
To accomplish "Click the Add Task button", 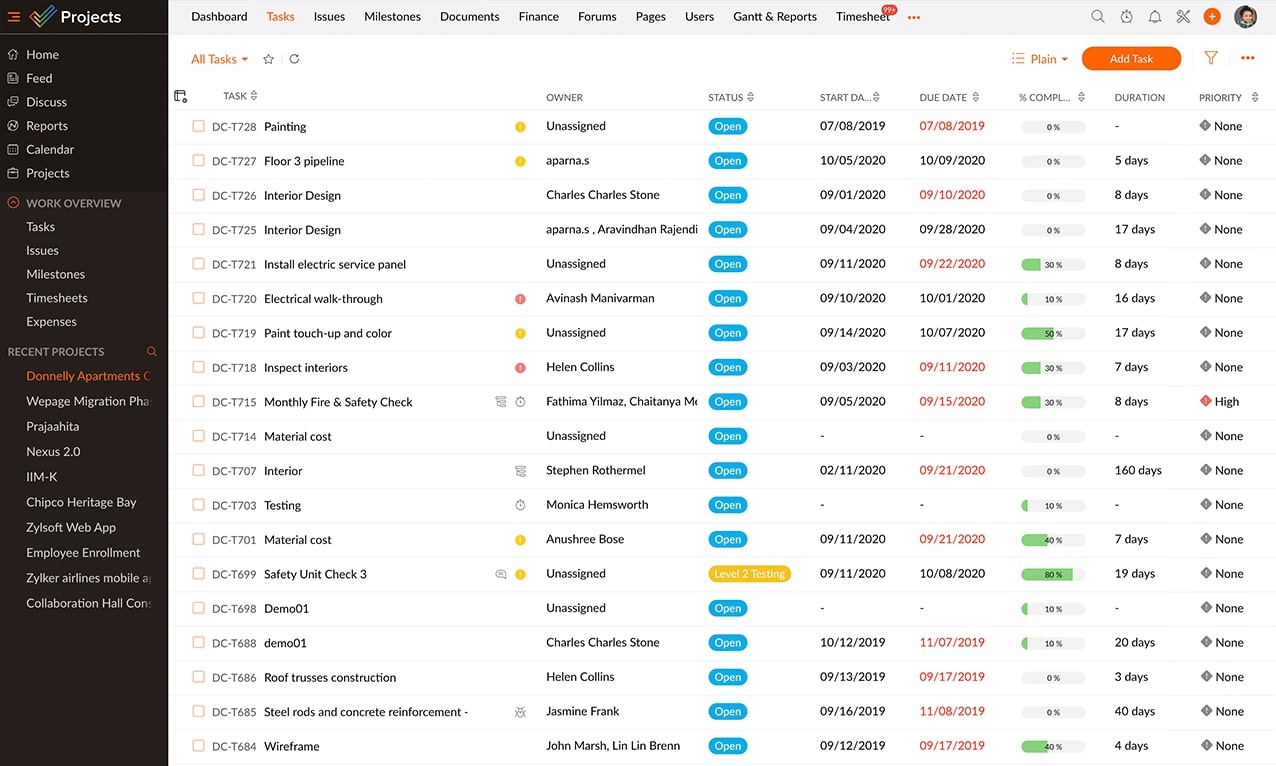I will click(x=1131, y=59).
